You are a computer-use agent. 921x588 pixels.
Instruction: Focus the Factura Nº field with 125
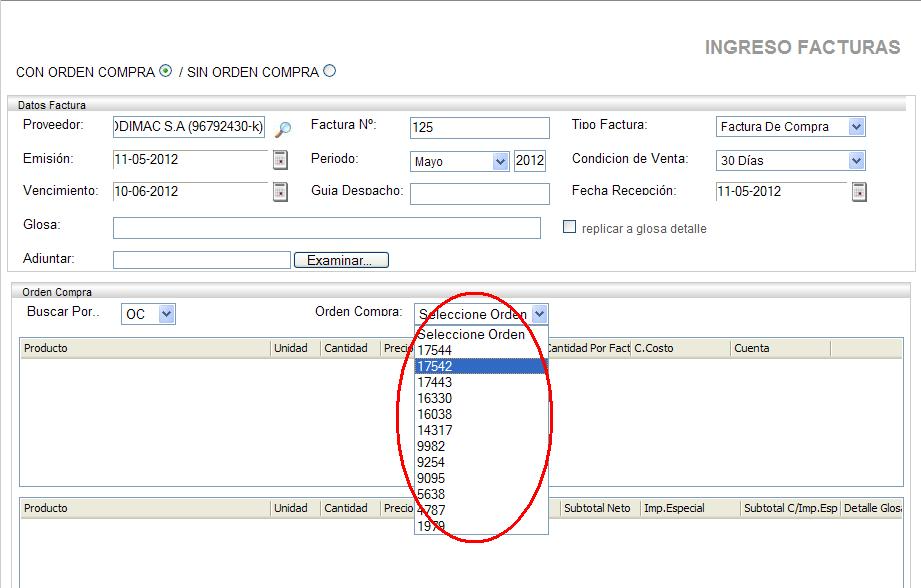tap(479, 127)
